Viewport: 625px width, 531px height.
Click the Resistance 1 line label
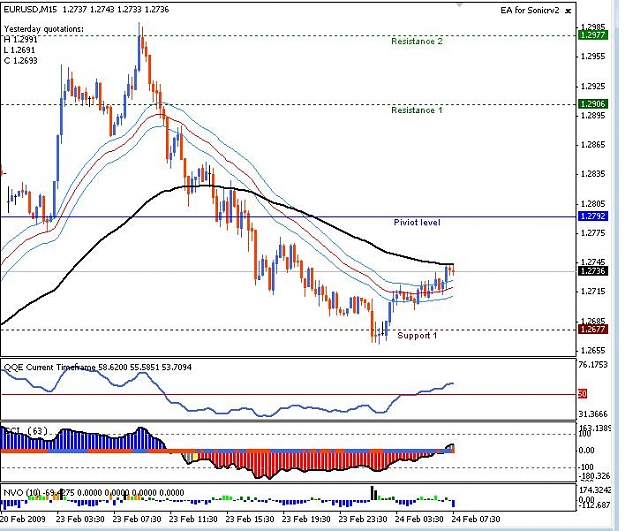click(417, 110)
